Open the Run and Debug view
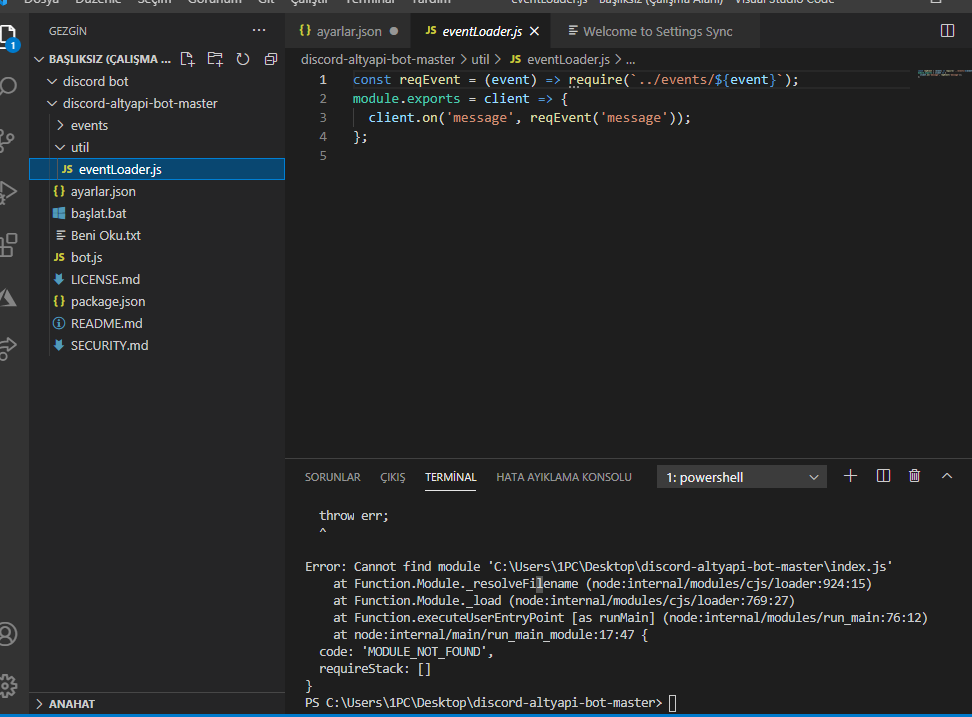 pyautogui.click(x=9, y=191)
